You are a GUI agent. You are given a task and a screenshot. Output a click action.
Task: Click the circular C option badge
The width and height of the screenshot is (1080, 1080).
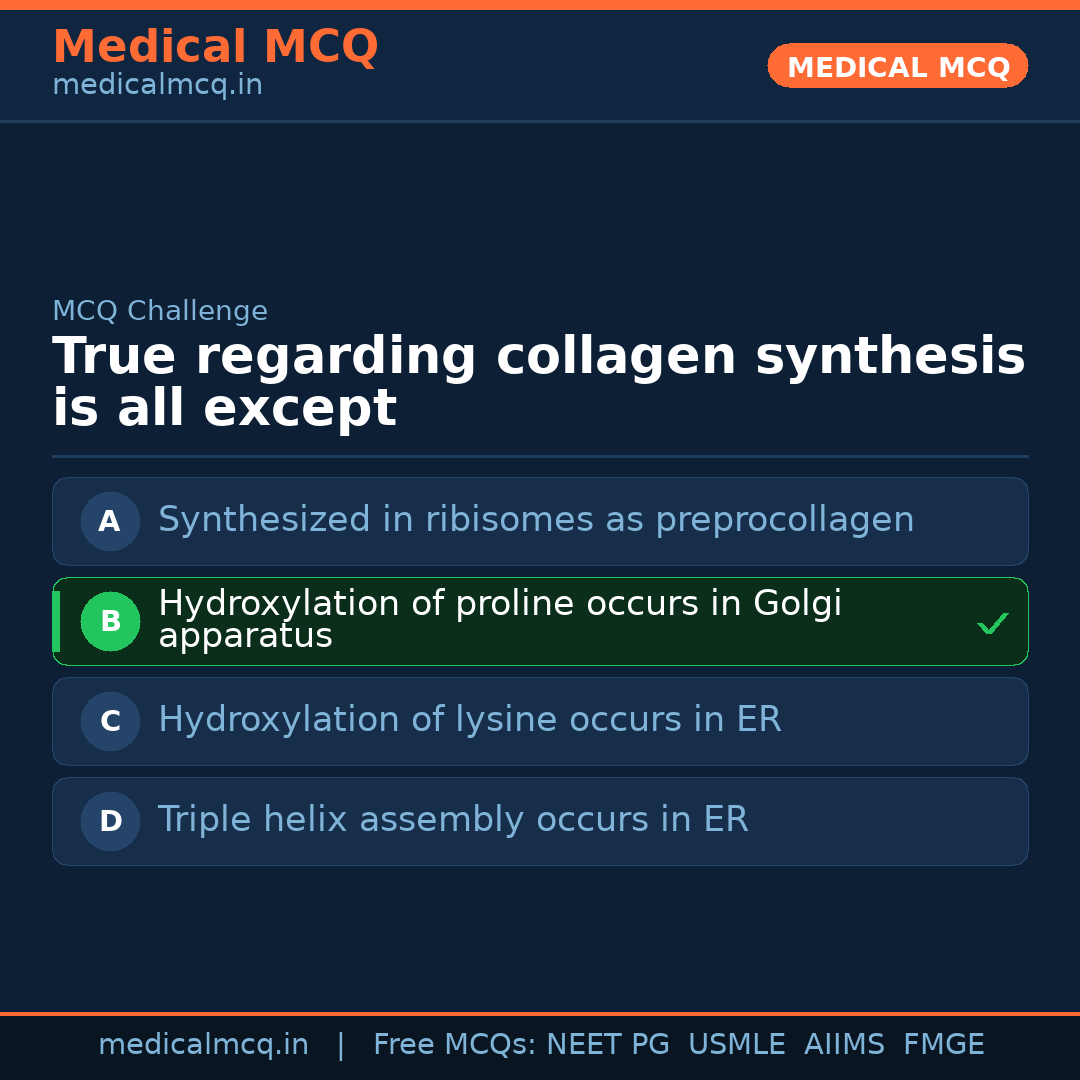110,721
